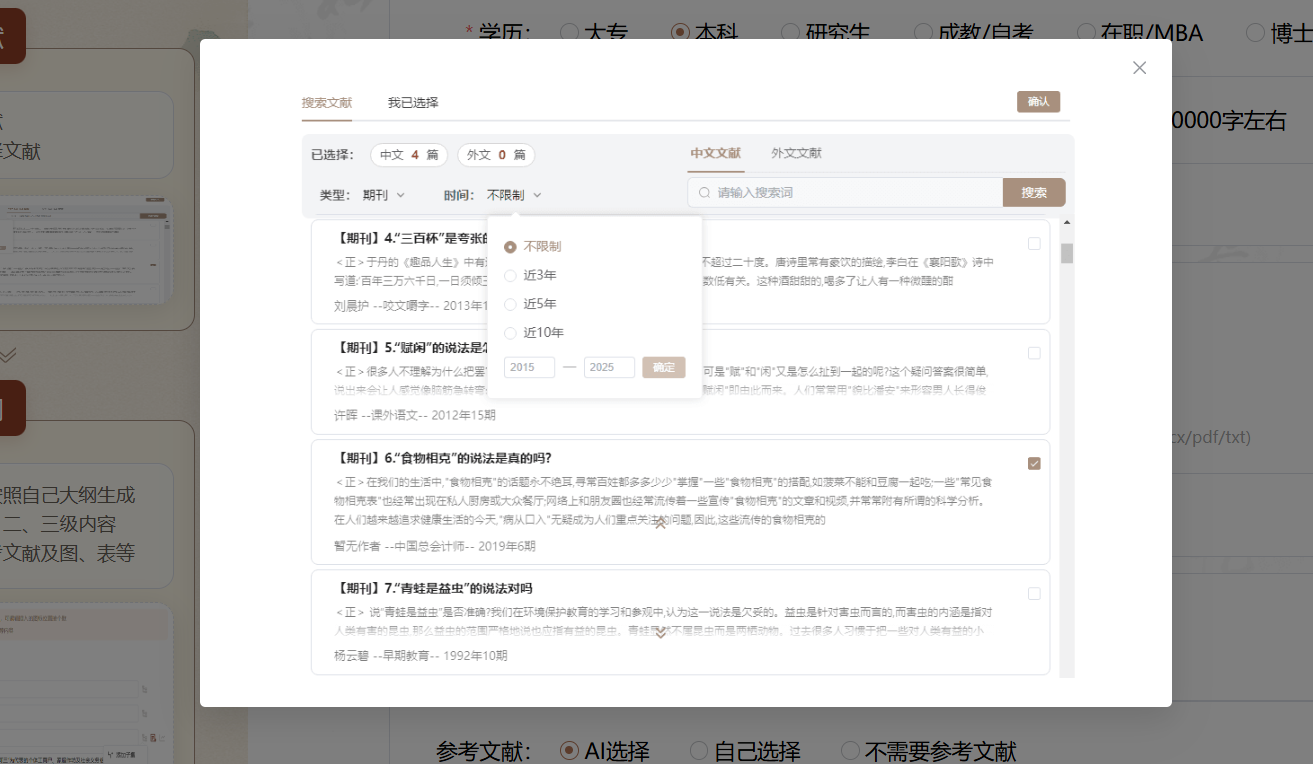Check the article 4 三百杯 checkbox
Viewport: 1313px width, 764px height.
[x=1034, y=243]
